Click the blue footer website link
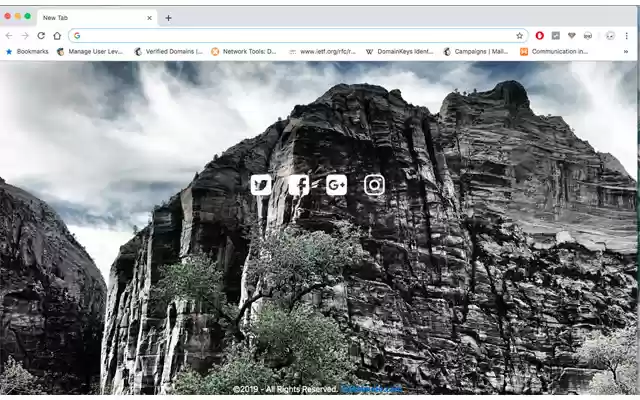 click(x=372, y=389)
